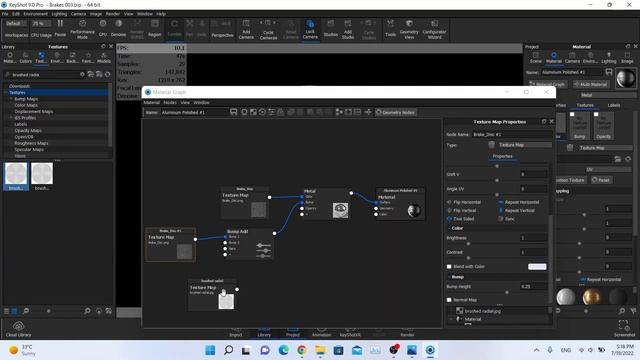Enable the Normal Map checkbox

[x=449, y=300]
